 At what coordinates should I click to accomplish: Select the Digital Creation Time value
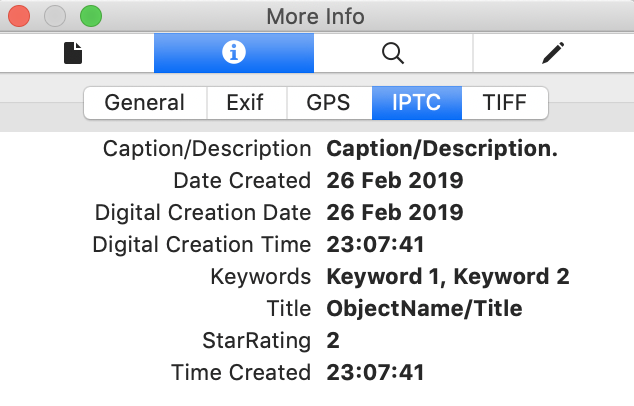[x=376, y=245]
